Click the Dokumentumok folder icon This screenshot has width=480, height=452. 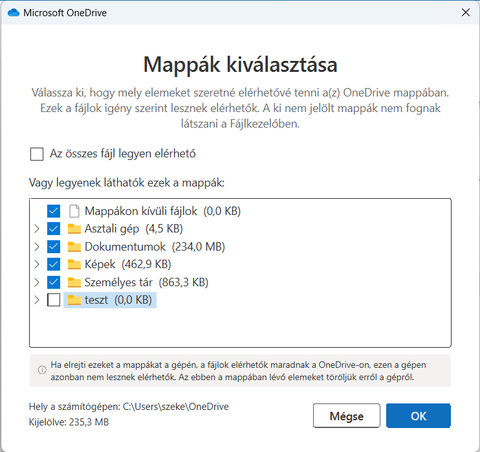pyautogui.click(x=74, y=247)
